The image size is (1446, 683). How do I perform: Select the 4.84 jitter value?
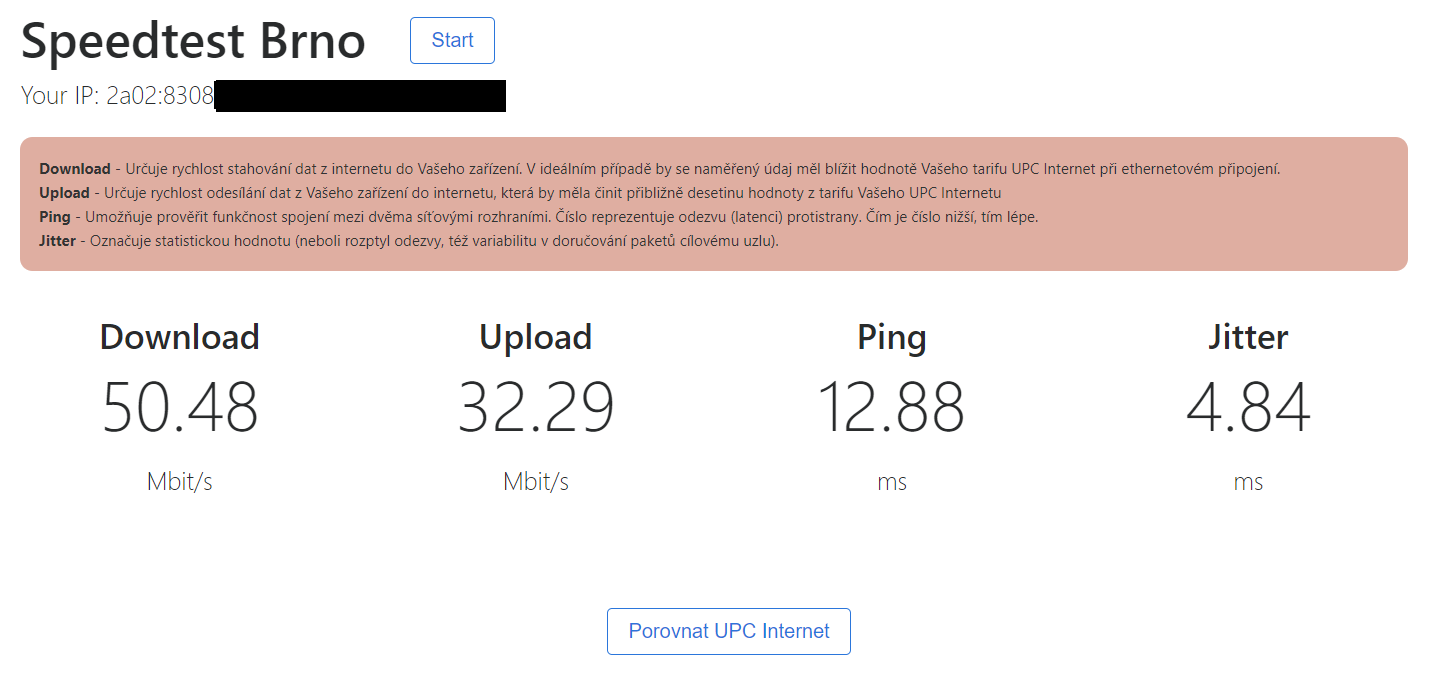coord(1248,407)
